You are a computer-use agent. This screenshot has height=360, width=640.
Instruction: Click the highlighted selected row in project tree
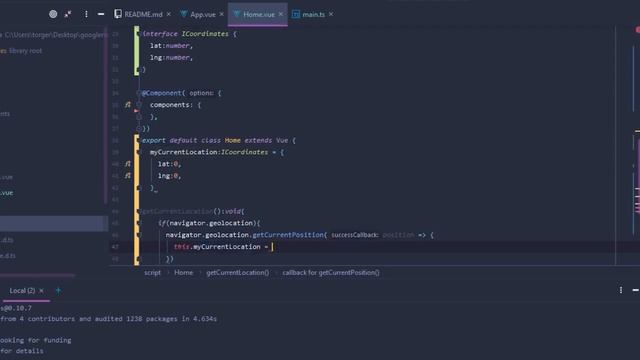pyautogui.click(x=54, y=223)
